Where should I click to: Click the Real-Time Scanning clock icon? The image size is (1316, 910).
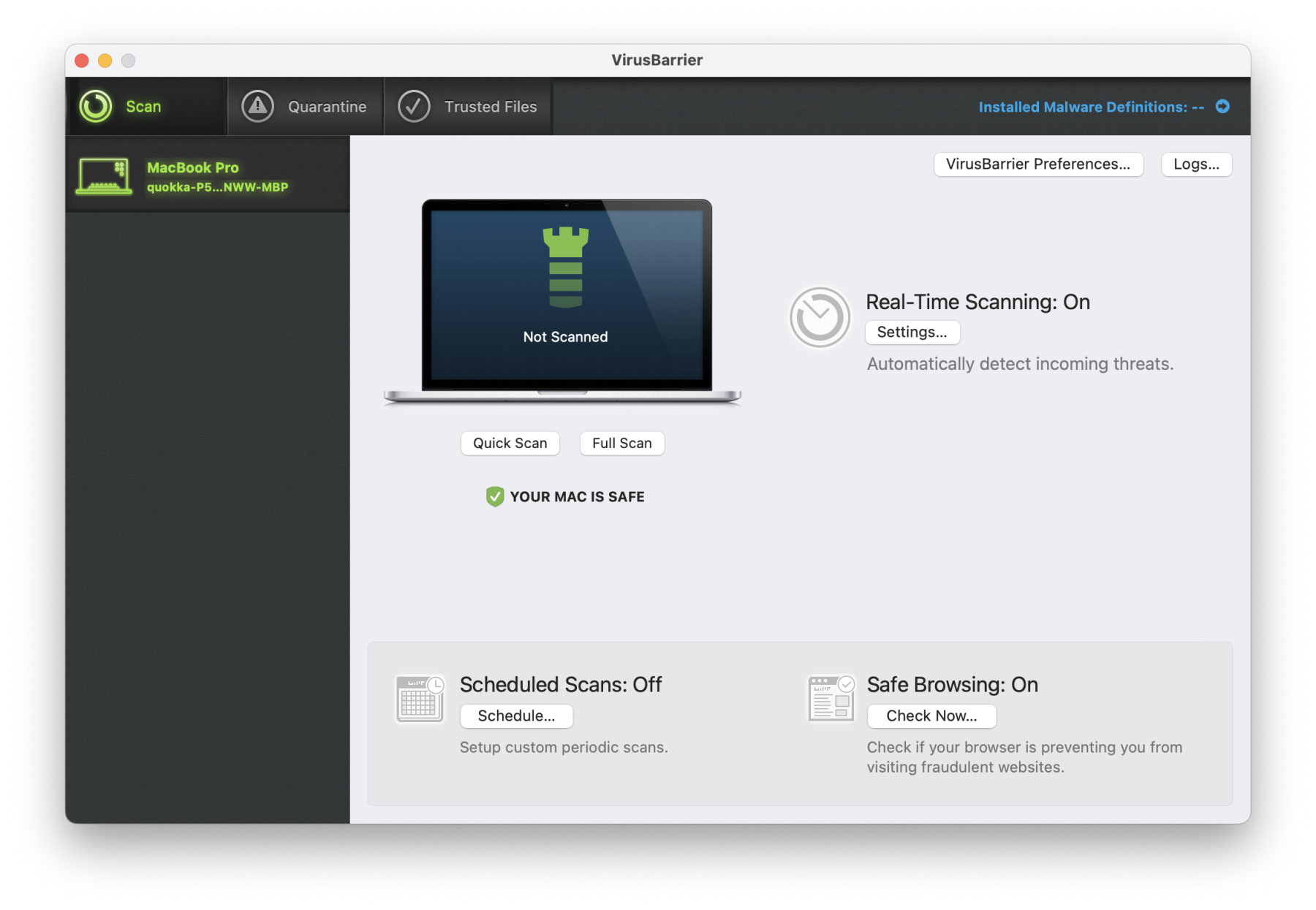pos(819,317)
